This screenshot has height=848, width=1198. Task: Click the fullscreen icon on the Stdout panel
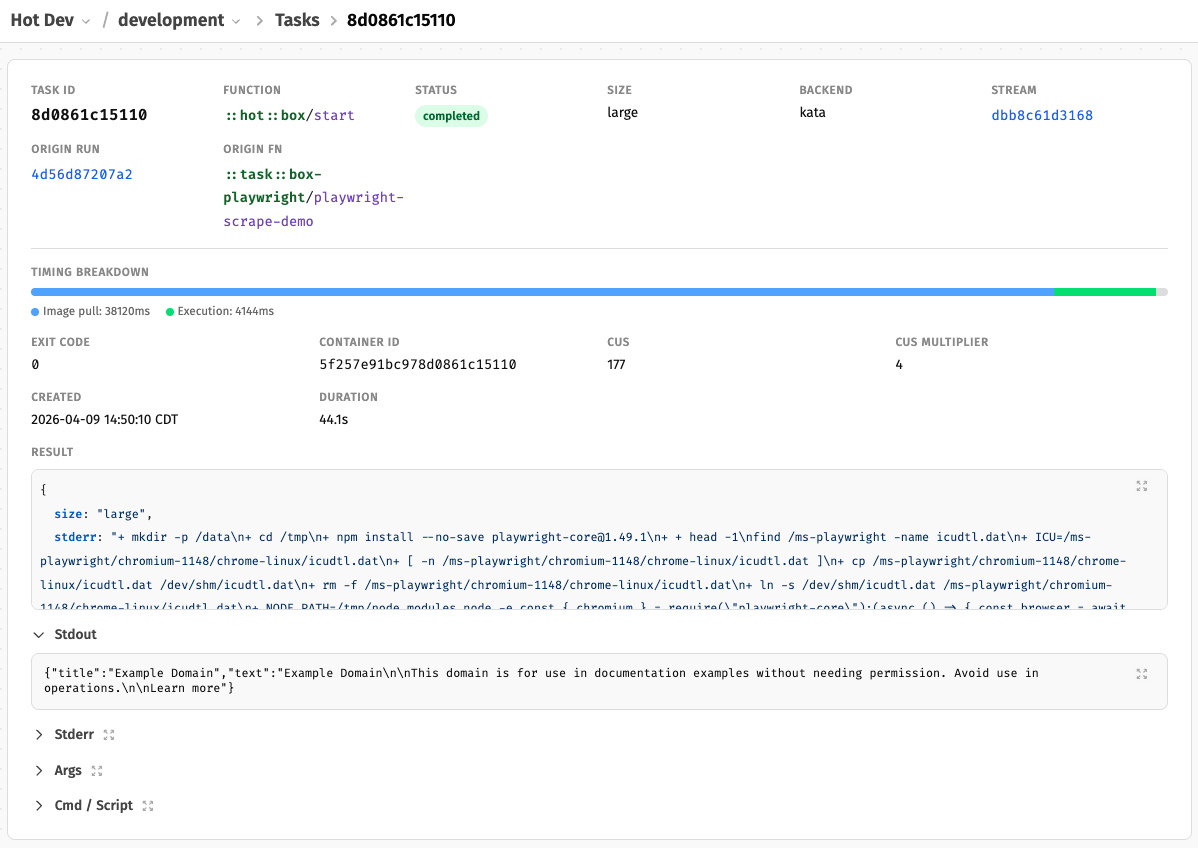(x=1141, y=674)
